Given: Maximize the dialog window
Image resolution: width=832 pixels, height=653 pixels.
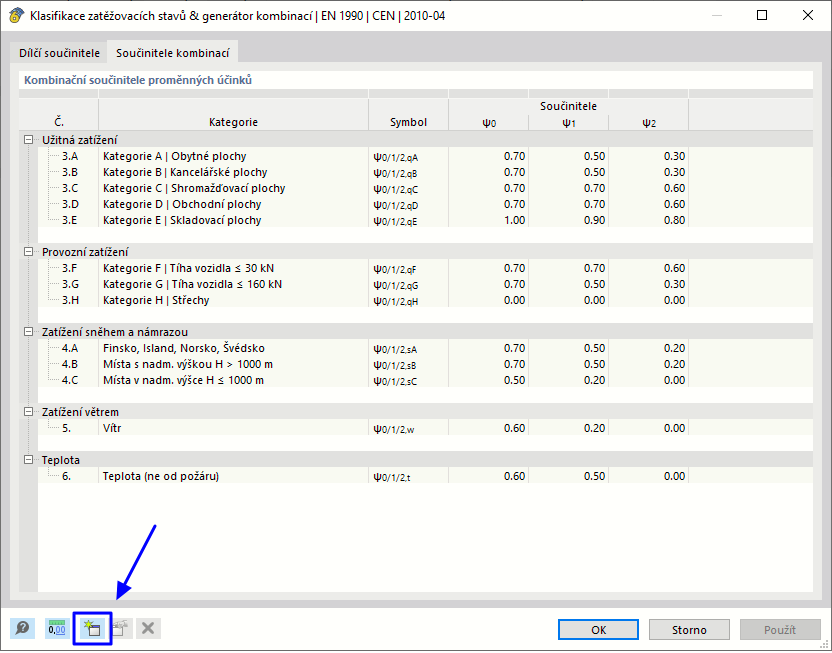Looking at the screenshot, I should (x=762, y=15).
